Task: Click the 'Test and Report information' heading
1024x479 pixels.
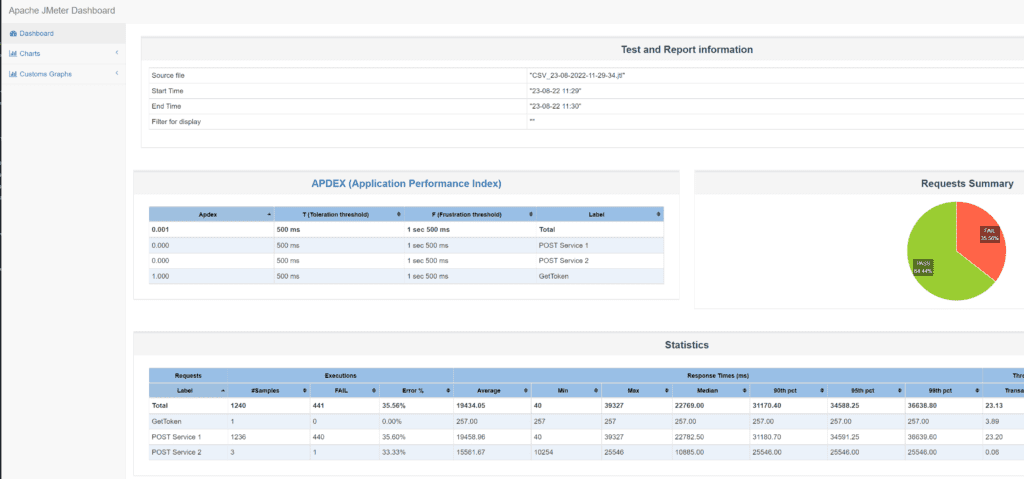Action: click(687, 50)
